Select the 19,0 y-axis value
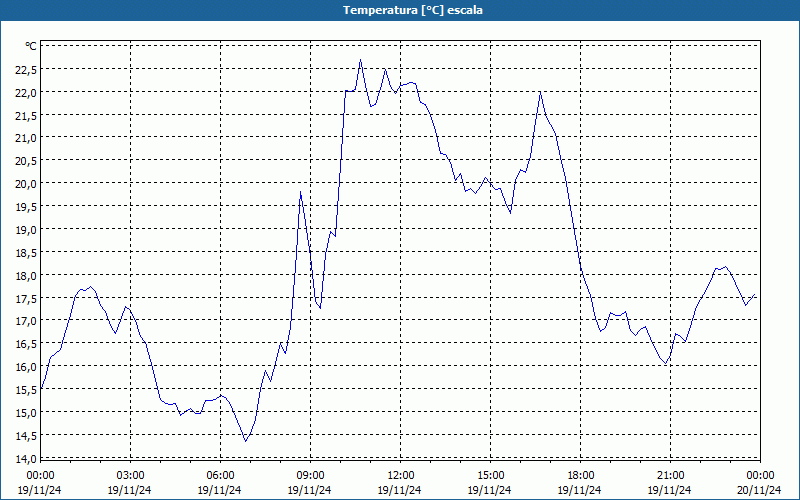 coord(26,230)
